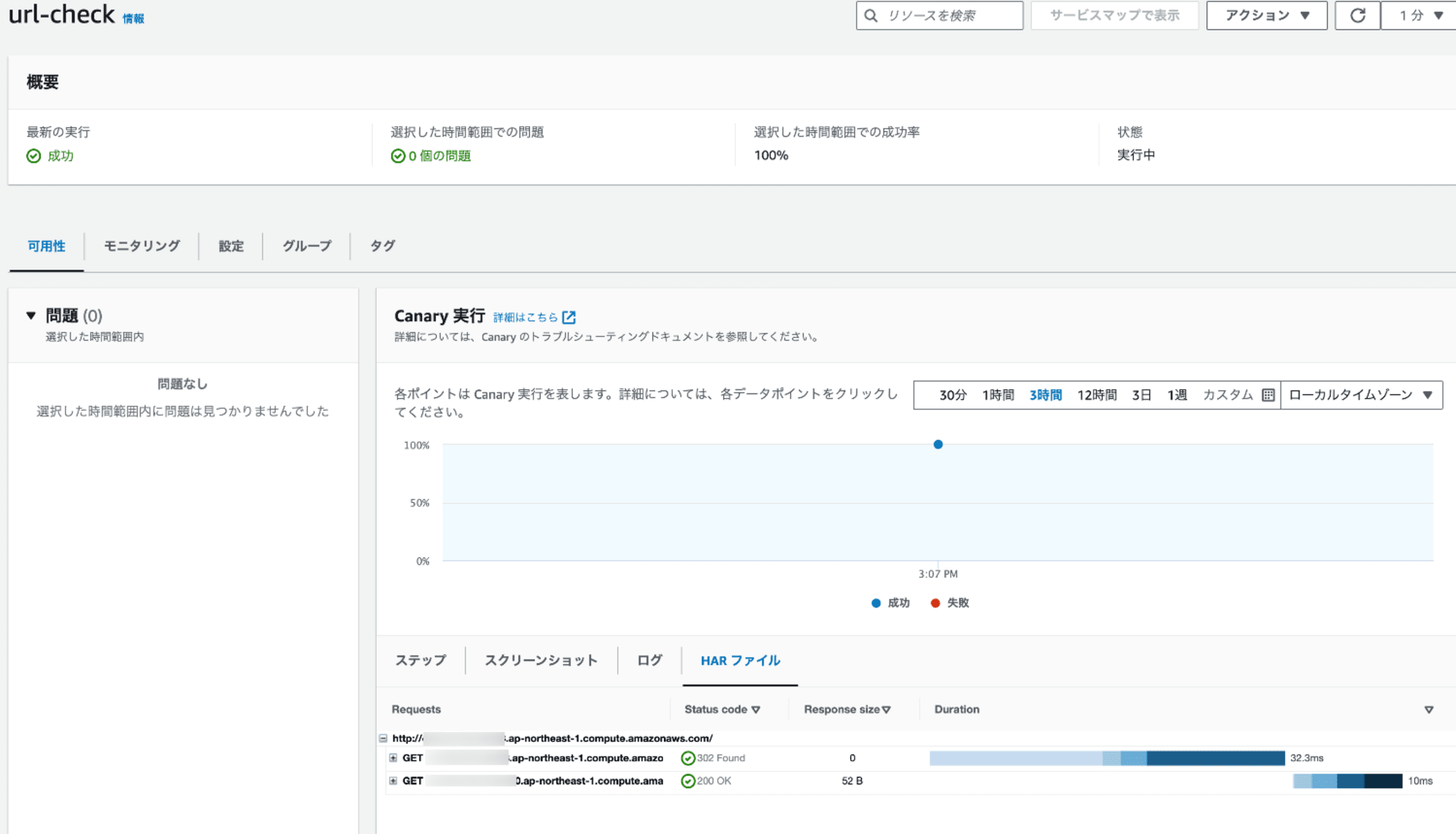Open the スクリーンショット tab
The height and width of the screenshot is (834, 1456).
click(x=541, y=661)
